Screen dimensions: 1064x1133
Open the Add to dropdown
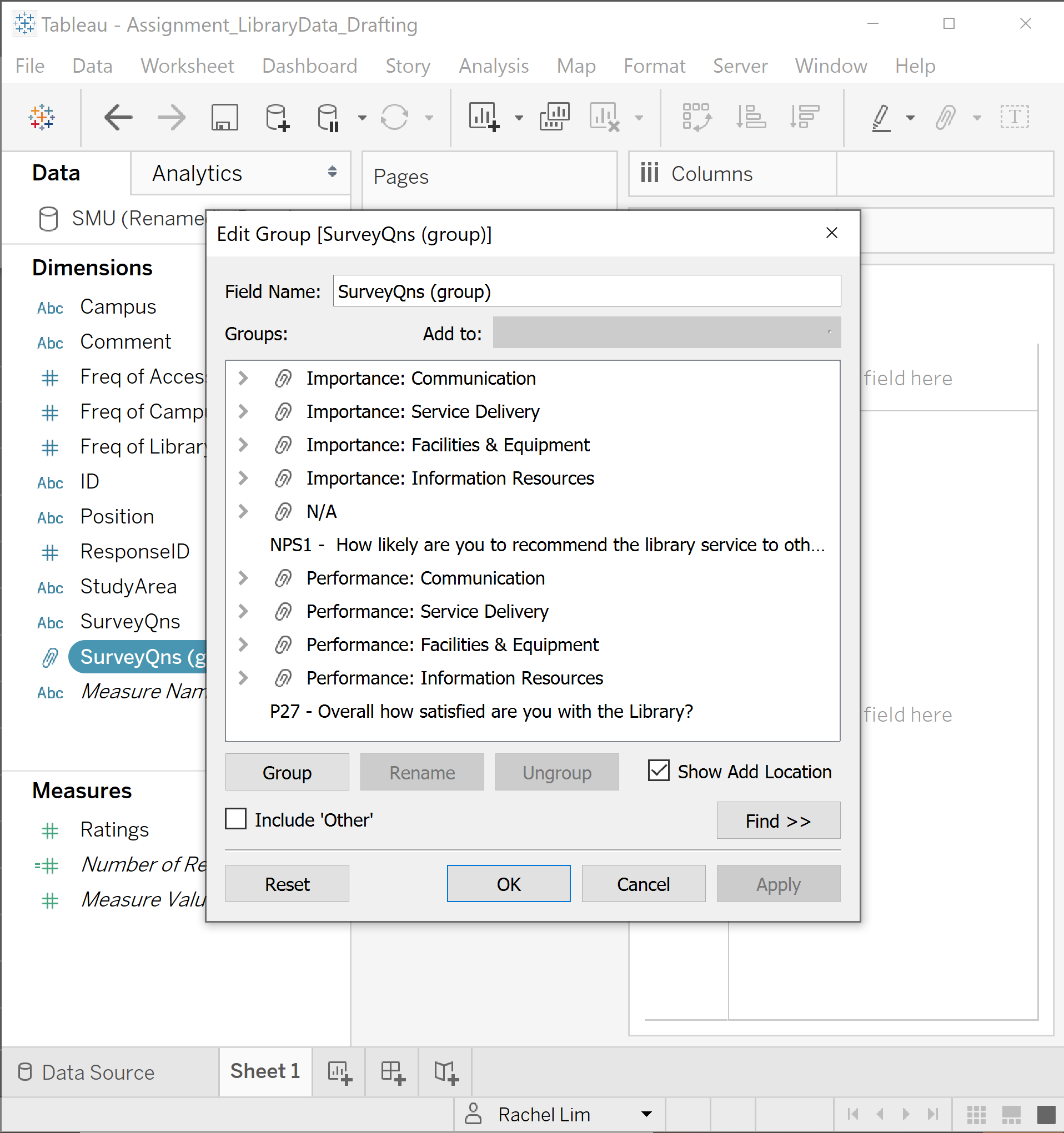(x=666, y=333)
